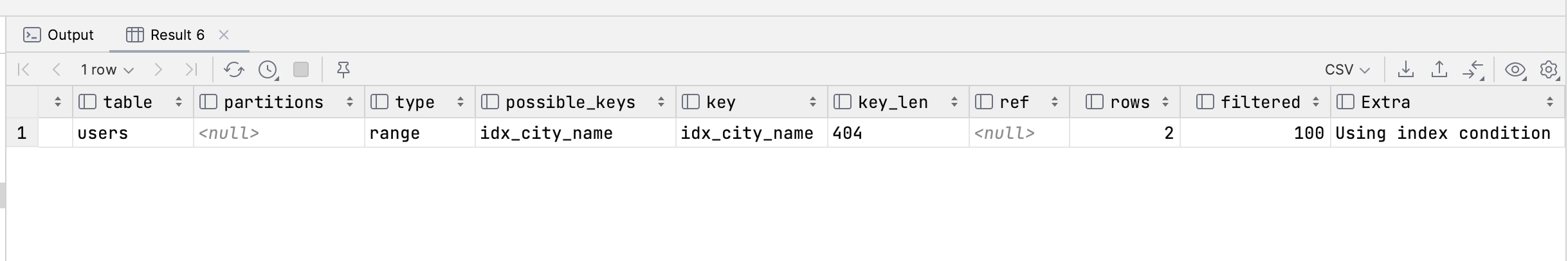This screenshot has width=1568, height=261.
Task: Sort by the key_len column arrows
Action: click(x=954, y=102)
